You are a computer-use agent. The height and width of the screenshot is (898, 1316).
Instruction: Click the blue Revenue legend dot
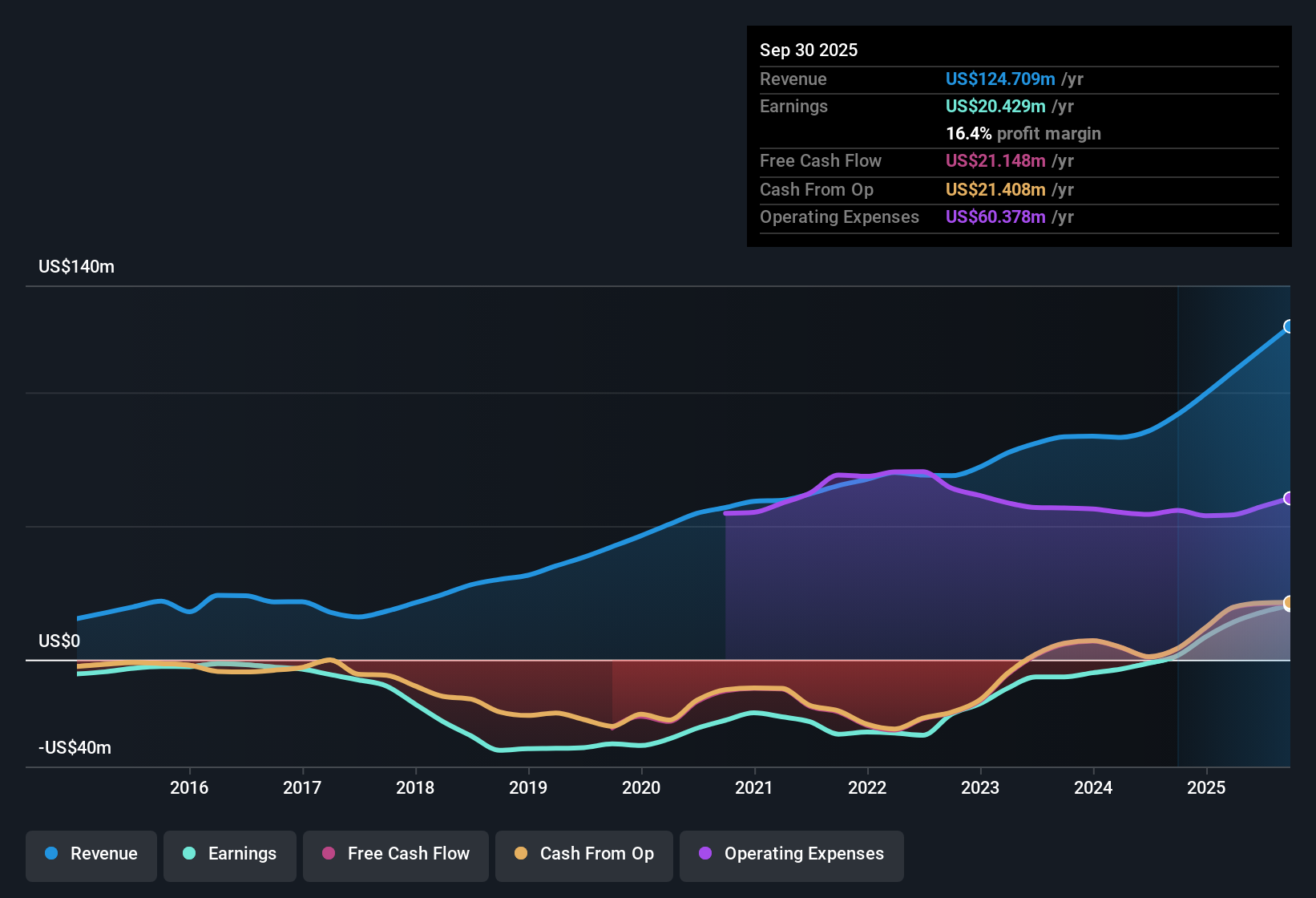click(x=51, y=854)
